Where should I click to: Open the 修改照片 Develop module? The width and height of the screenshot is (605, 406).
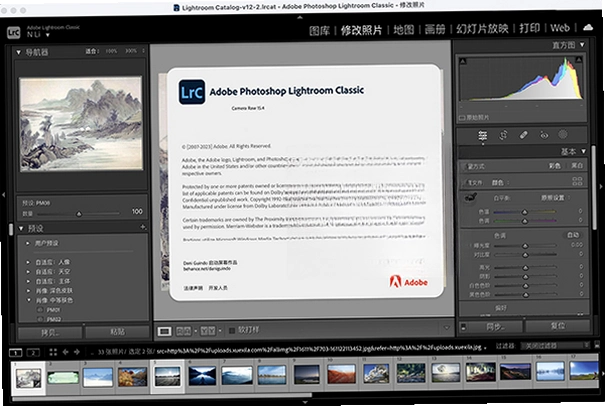[x=361, y=30]
